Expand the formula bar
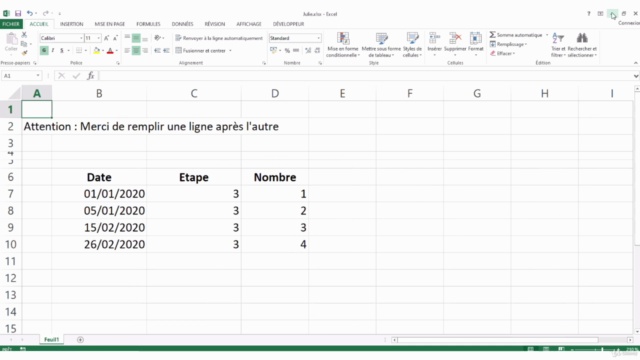Screen dimensions: 640x360 click(x=636, y=76)
